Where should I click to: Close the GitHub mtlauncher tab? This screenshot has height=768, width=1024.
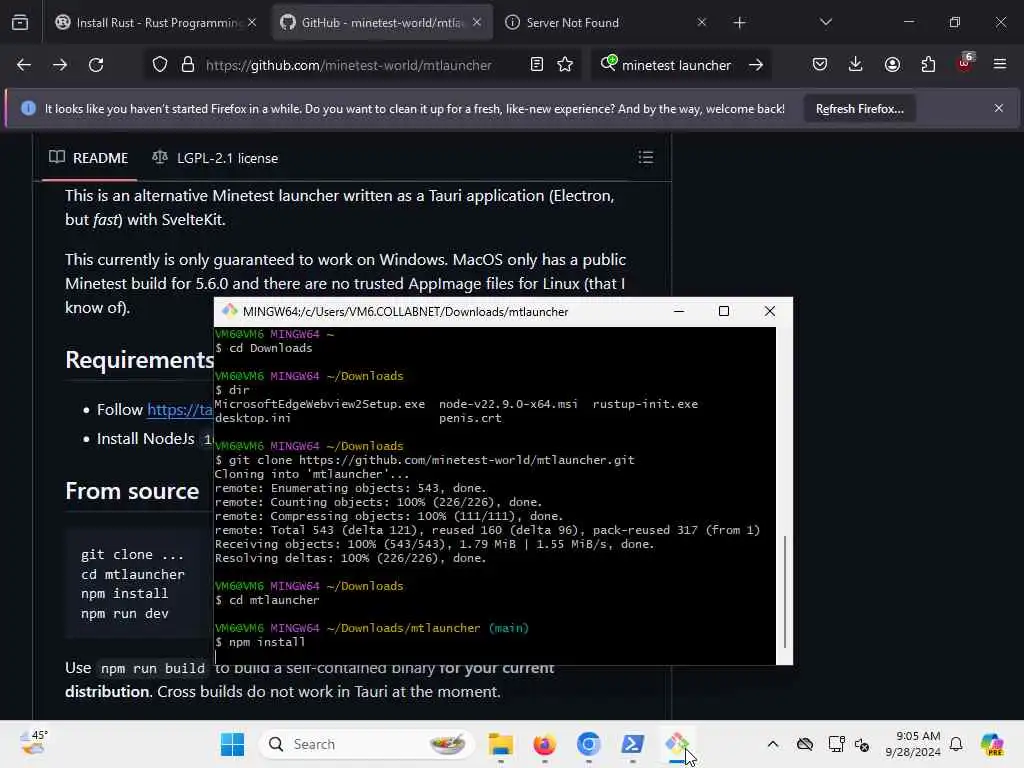477,23
